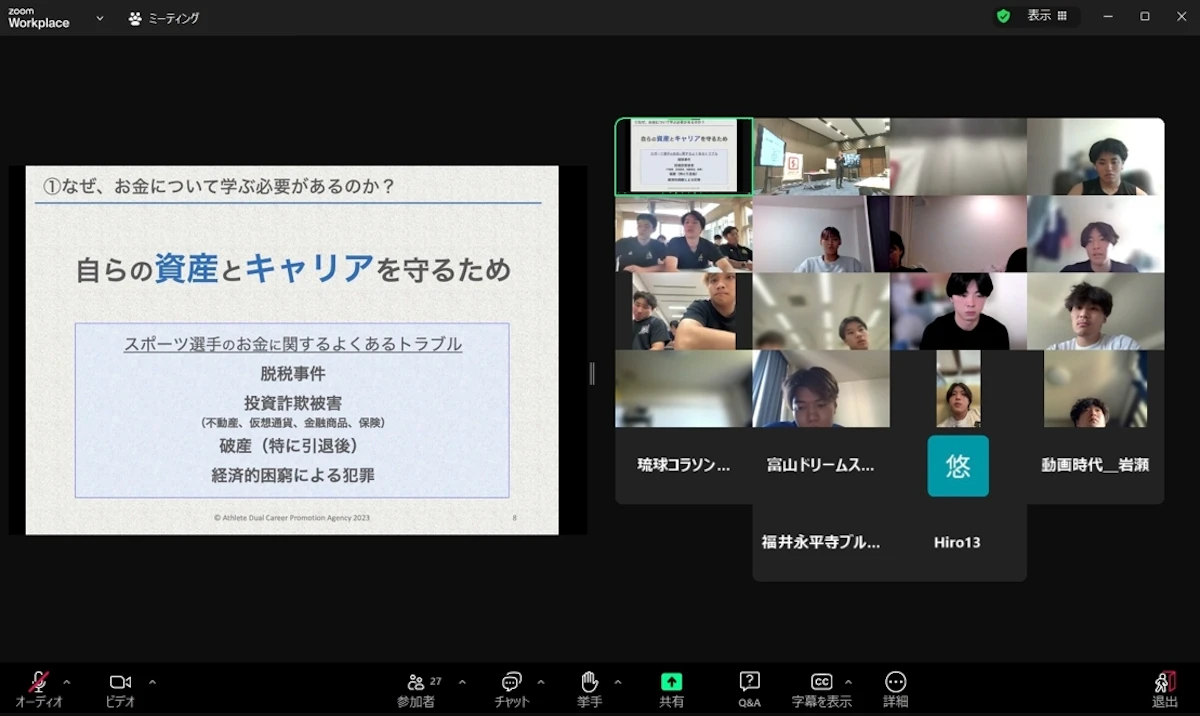Open the ミーティング menu at top
The image size is (1200, 716).
[x=164, y=18]
